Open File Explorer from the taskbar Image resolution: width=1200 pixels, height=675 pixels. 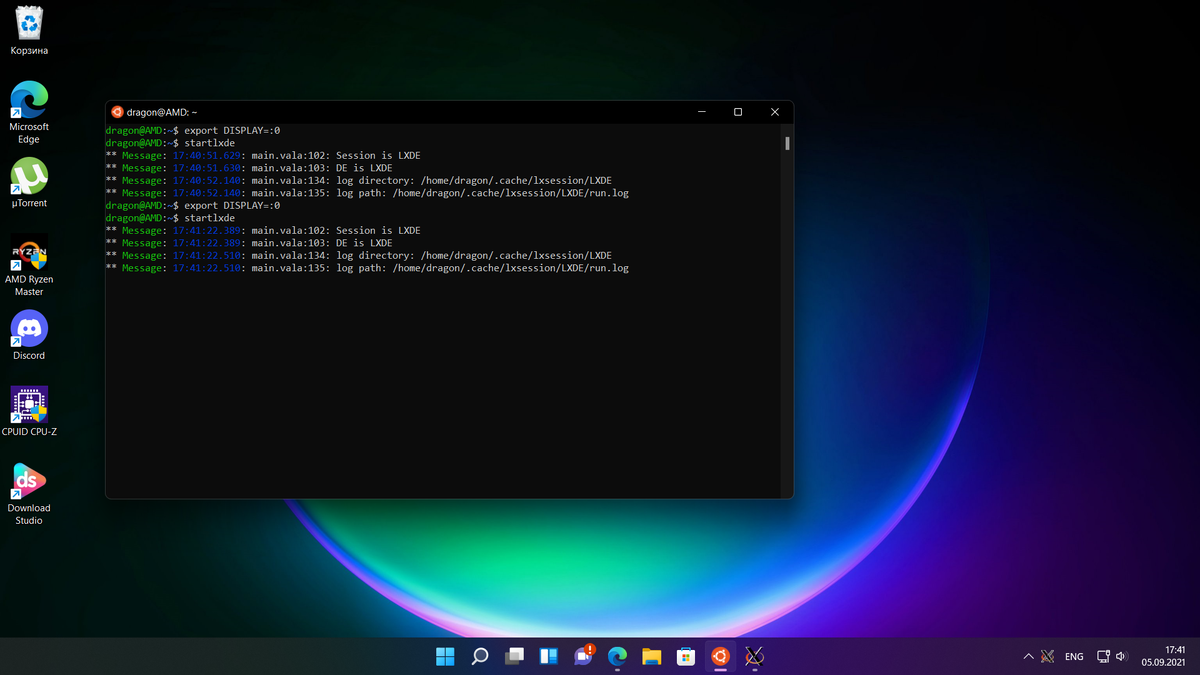[652, 657]
